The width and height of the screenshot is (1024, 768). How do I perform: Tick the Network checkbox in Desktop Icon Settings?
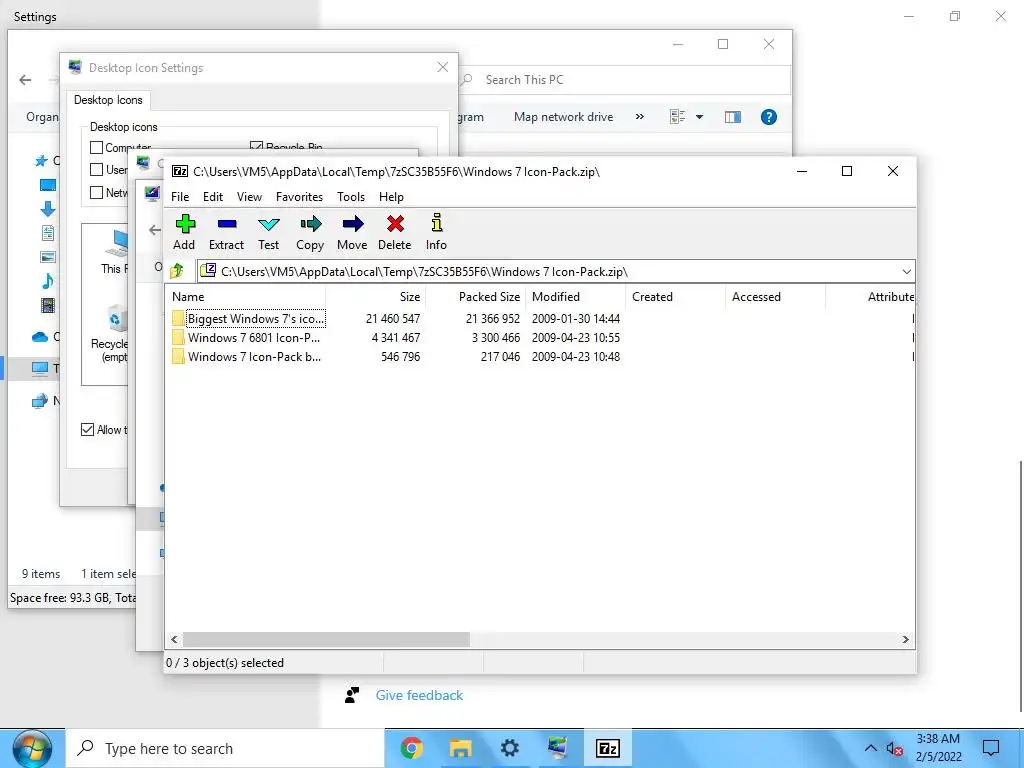(x=97, y=193)
